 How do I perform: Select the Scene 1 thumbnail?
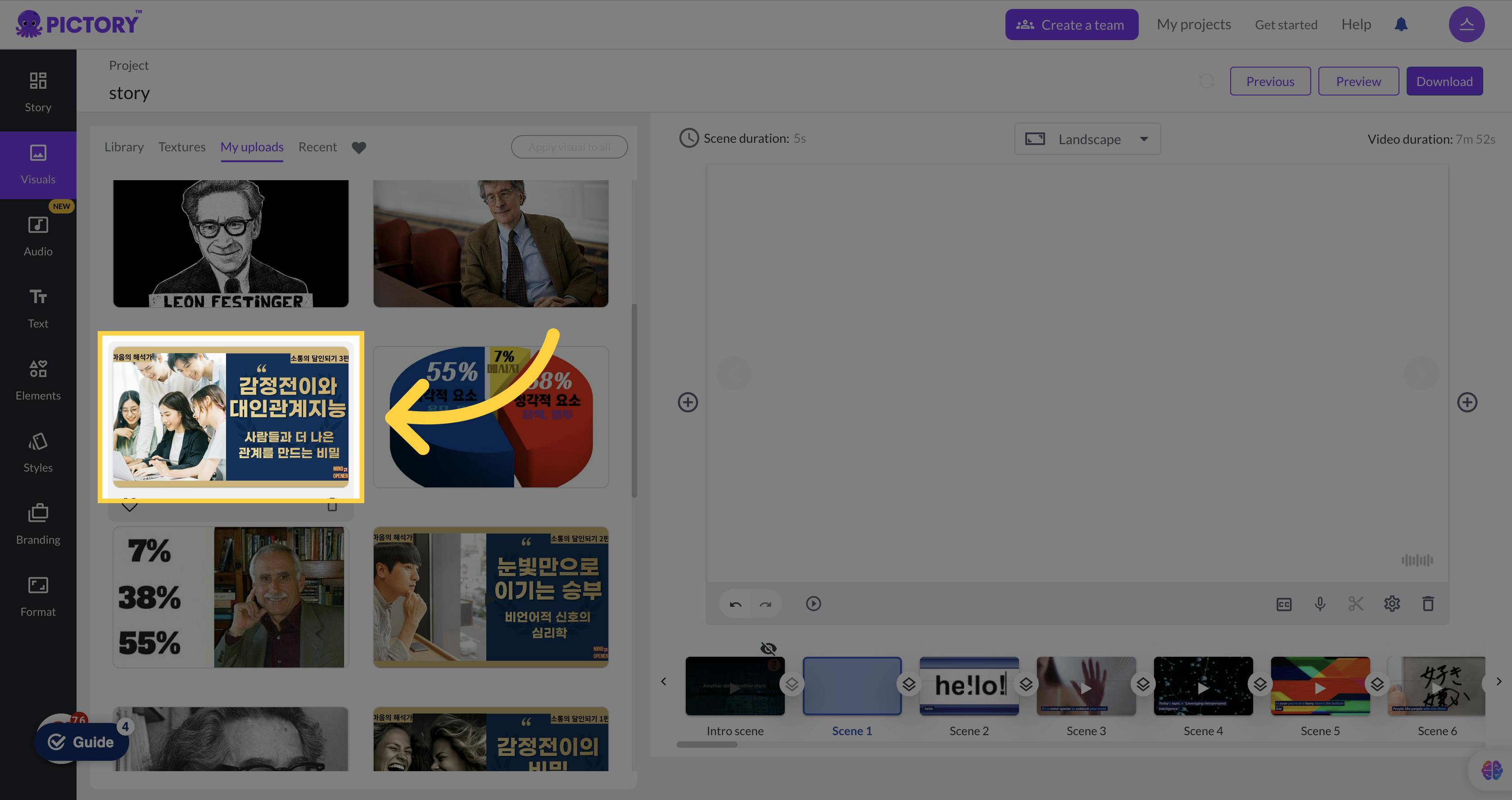pos(851,686)
